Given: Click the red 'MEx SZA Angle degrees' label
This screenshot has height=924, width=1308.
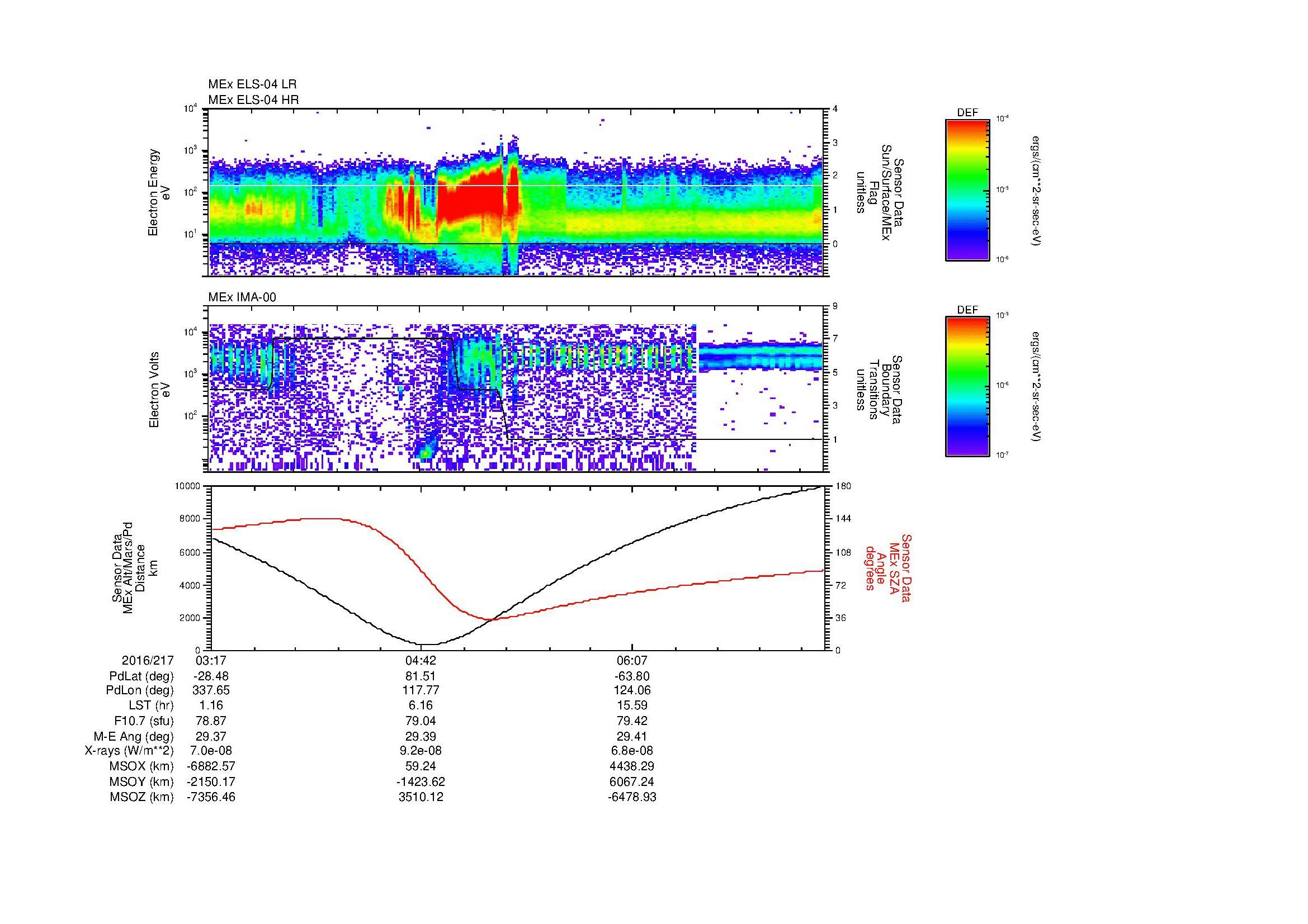Looking at the screenshot, I should 887,567.
